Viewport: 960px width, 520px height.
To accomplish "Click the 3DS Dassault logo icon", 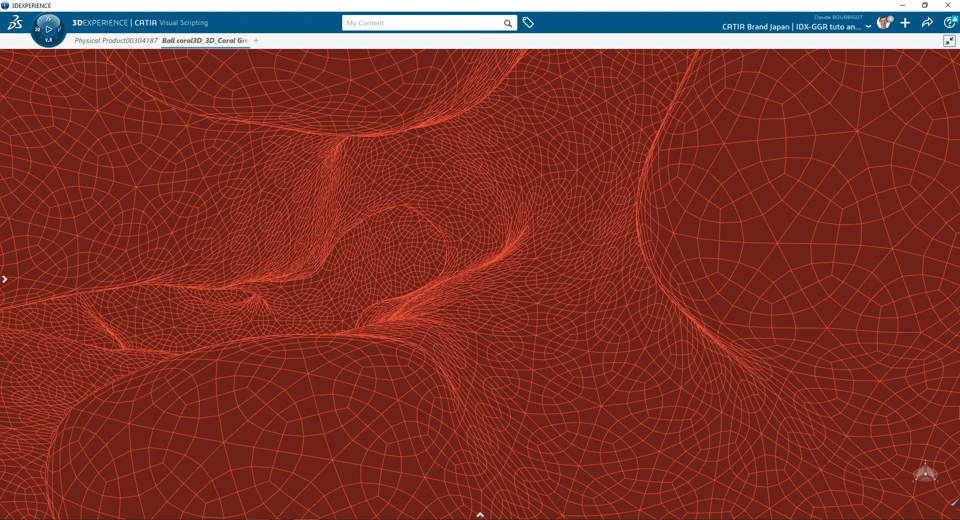I will [15, 23].
